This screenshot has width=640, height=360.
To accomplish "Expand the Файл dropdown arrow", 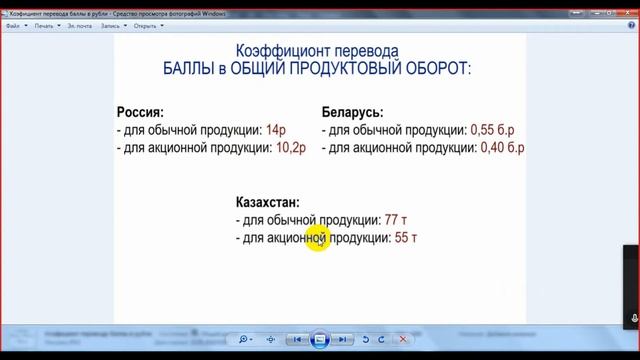I will pyautogui.click(x=26, y=26).
